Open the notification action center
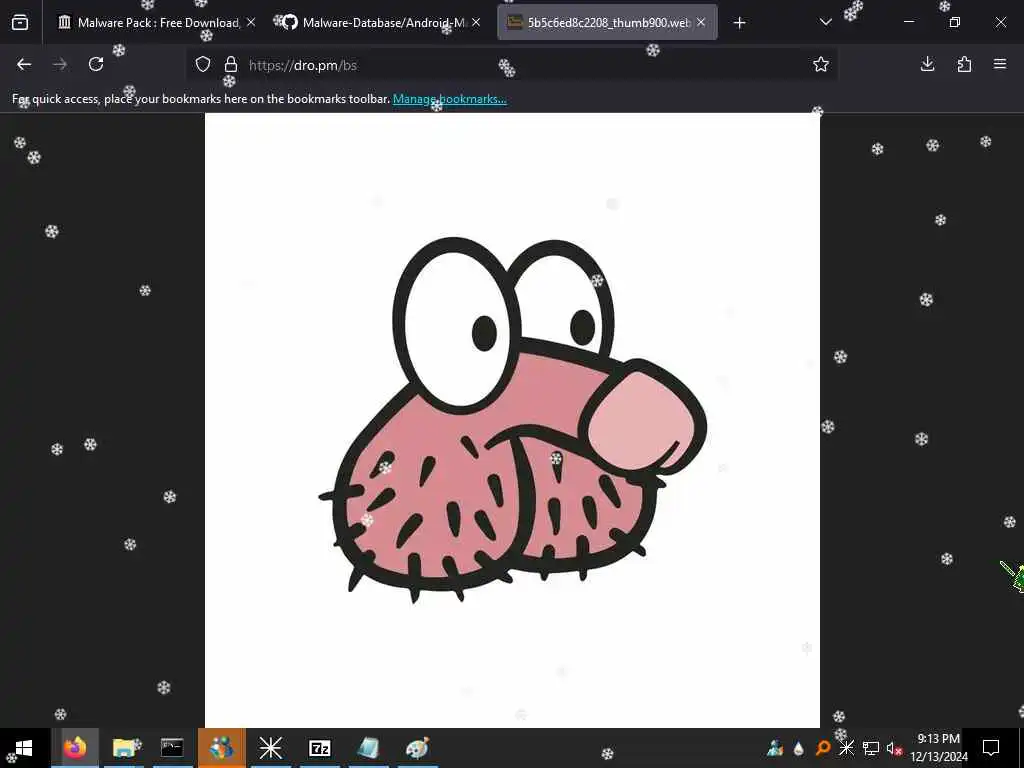 [991, 748]
